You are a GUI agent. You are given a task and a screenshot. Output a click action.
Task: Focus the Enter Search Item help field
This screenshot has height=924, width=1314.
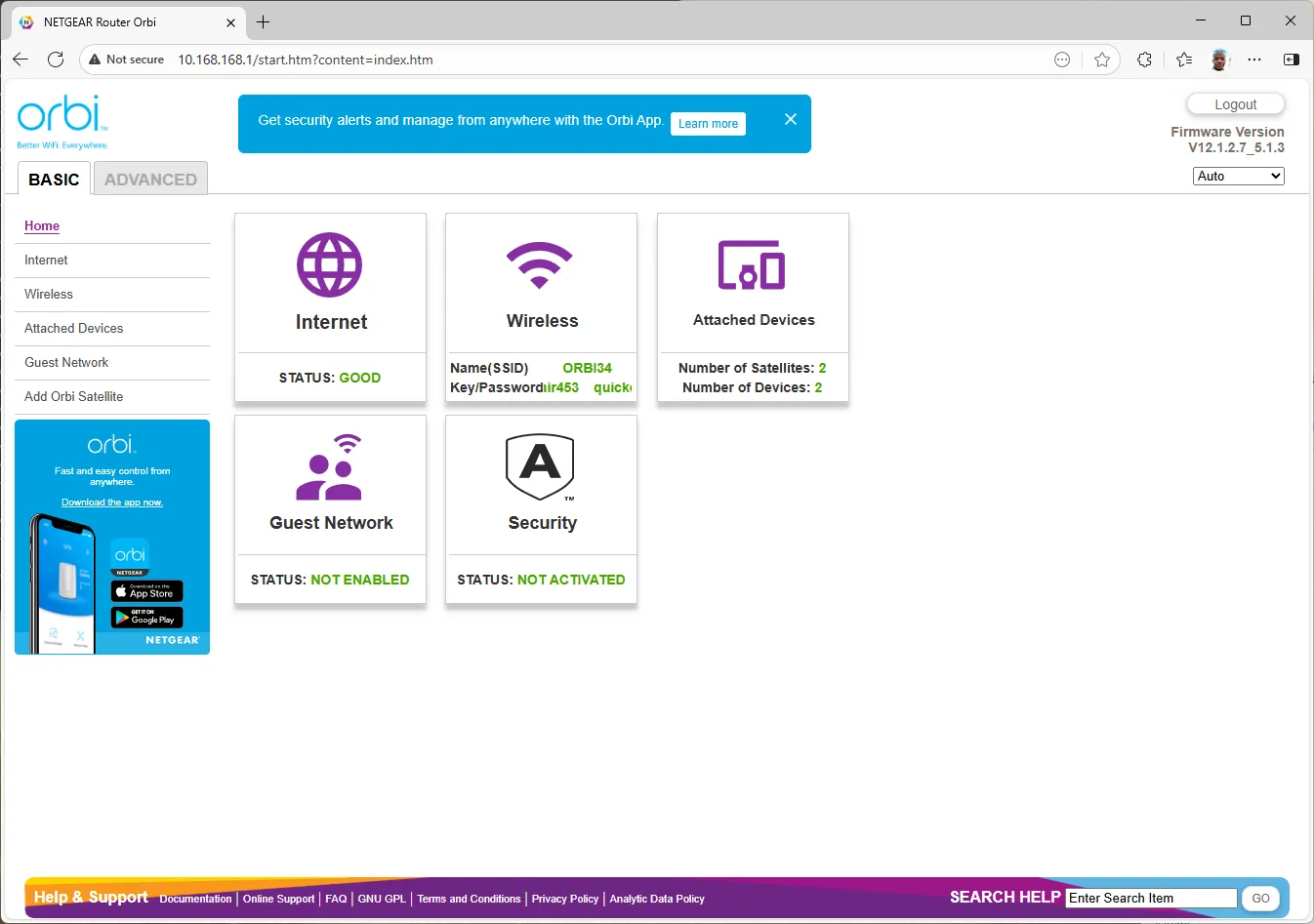[1151, 899]
